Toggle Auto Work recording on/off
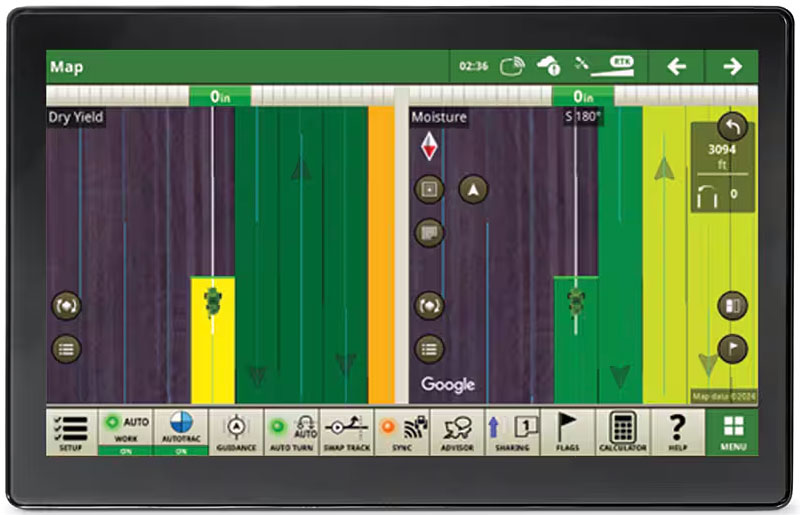The image size is (800, 515). point(125,431)
